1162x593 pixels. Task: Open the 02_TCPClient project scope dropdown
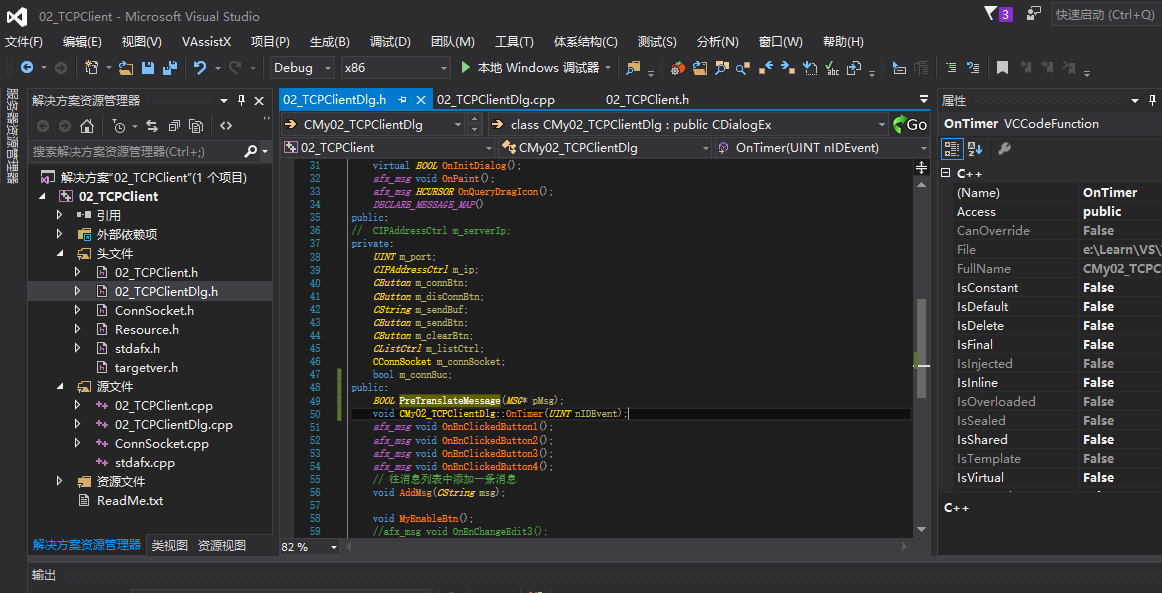tap(388, 148)
